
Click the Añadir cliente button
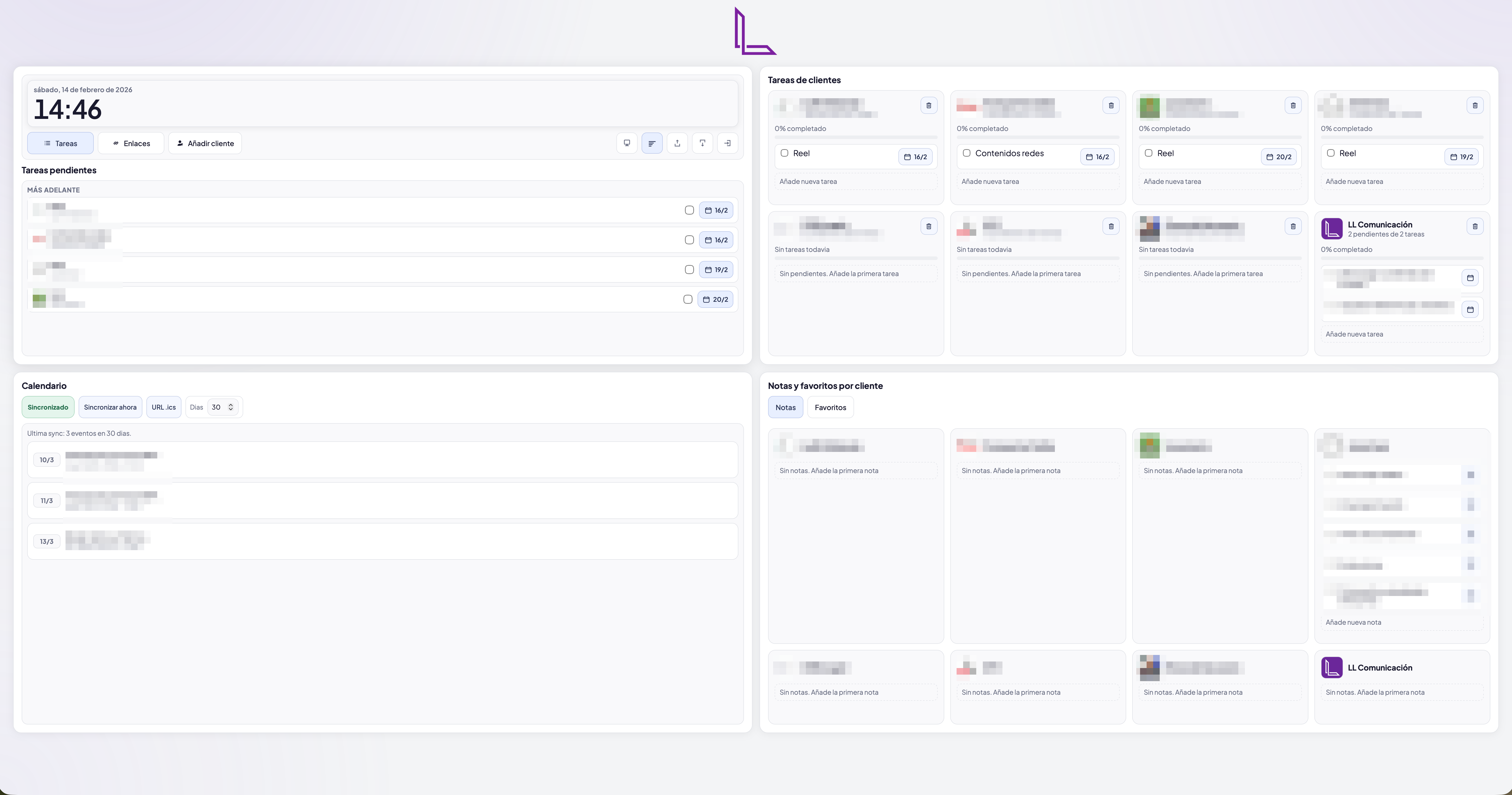pos(205,143)
